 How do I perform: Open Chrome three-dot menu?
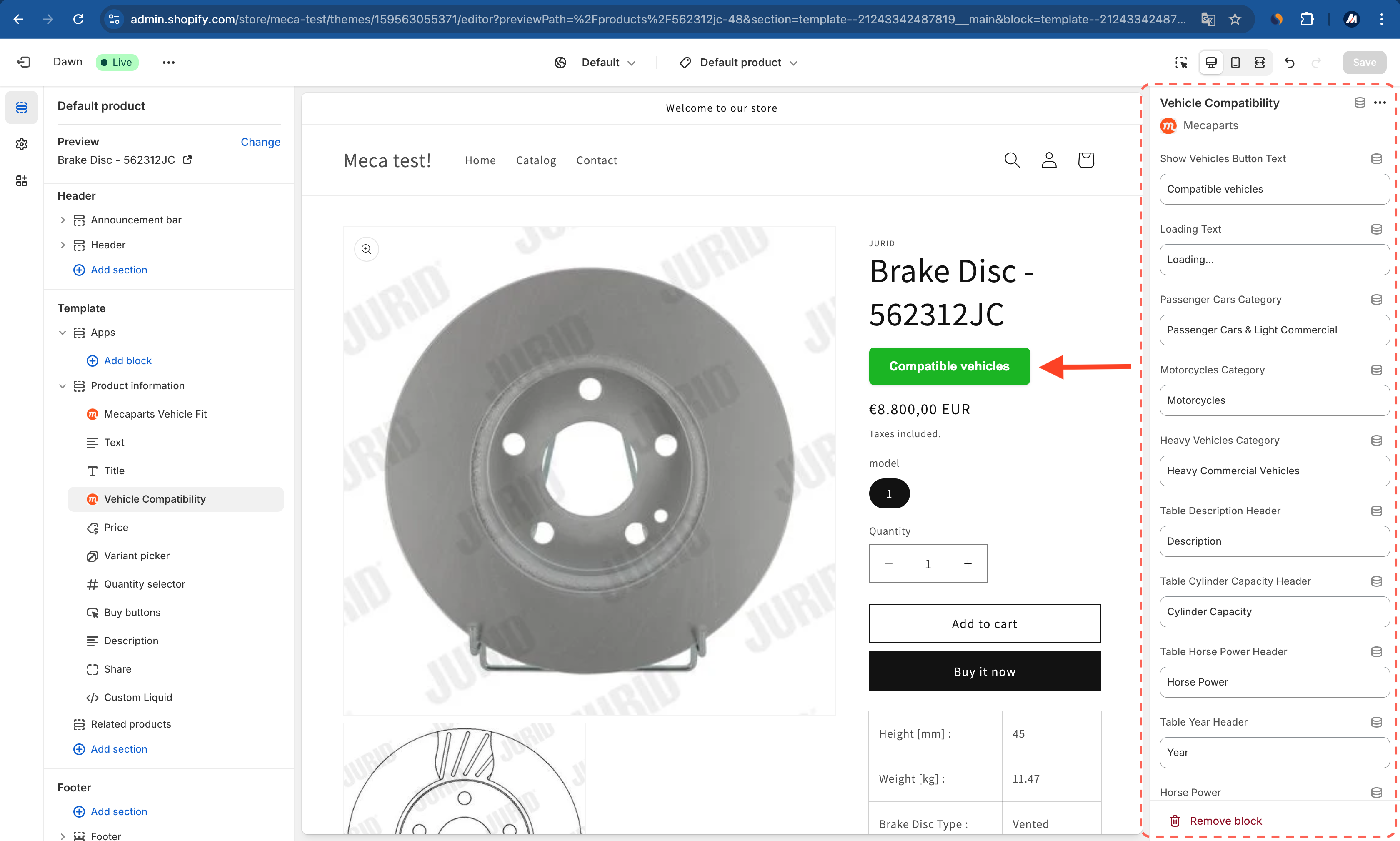tap(1382, 19)
